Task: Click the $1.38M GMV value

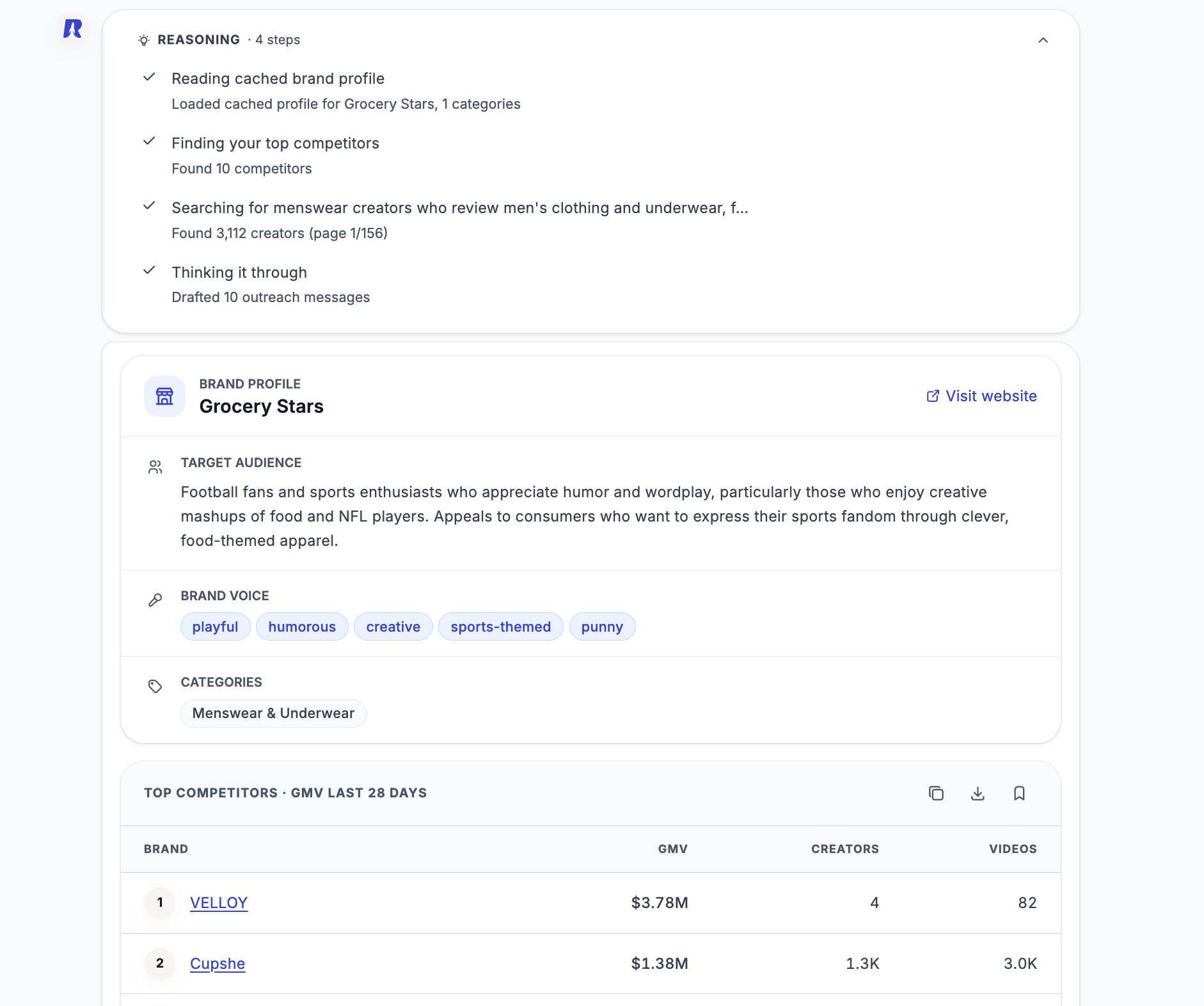Action: coord(660,964)
